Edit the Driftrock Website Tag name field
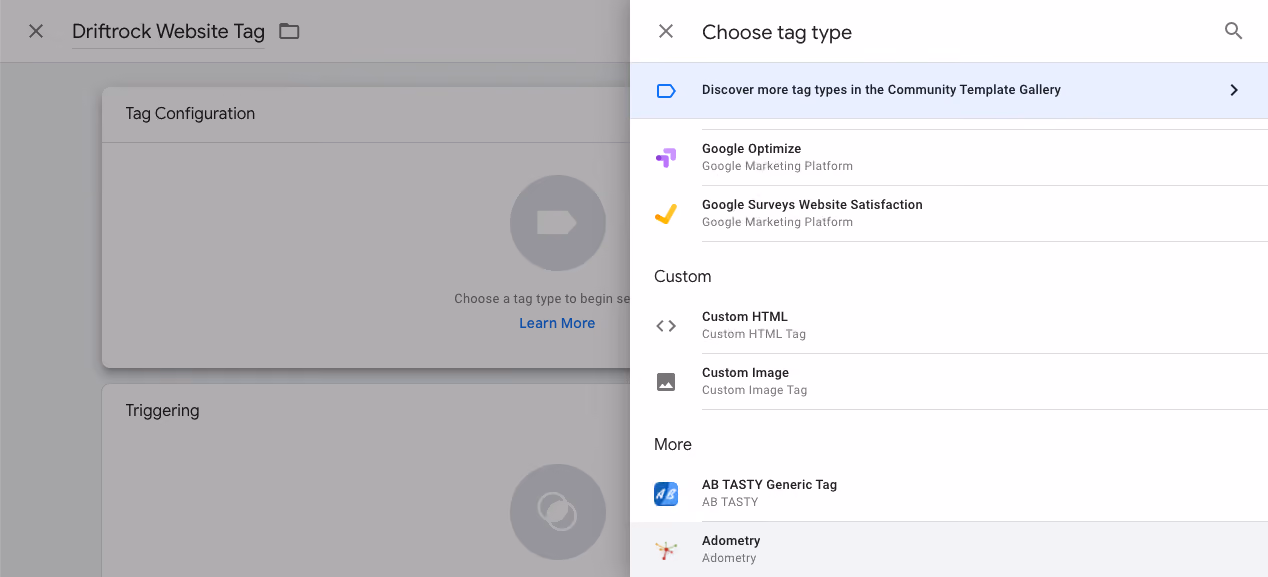Screen dimensions: 1268x577 (168, 32)
